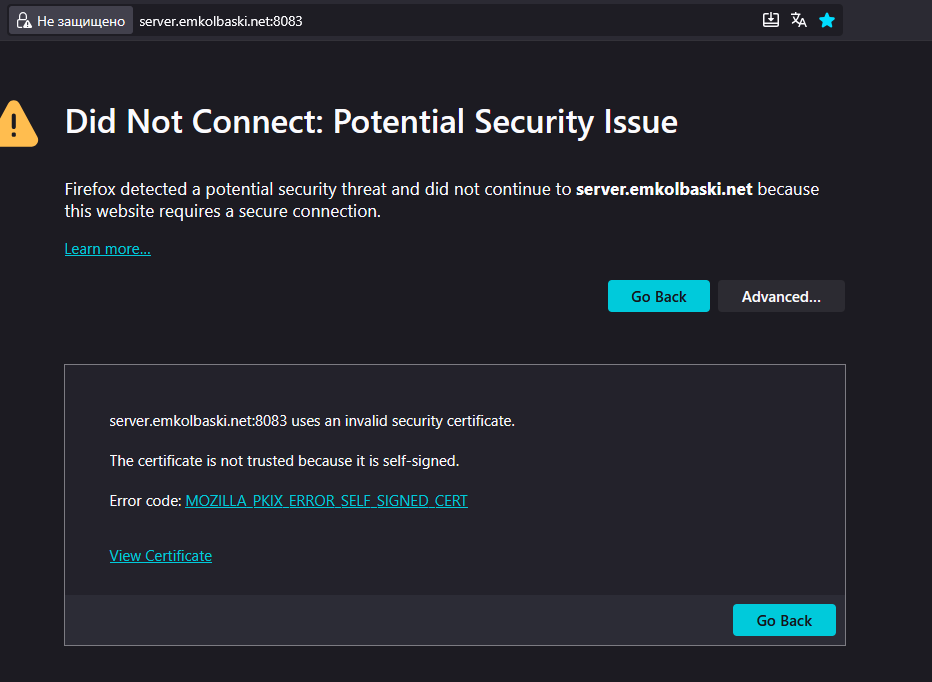
Task: Toggle the blue bookmark star
Action: 827,20
